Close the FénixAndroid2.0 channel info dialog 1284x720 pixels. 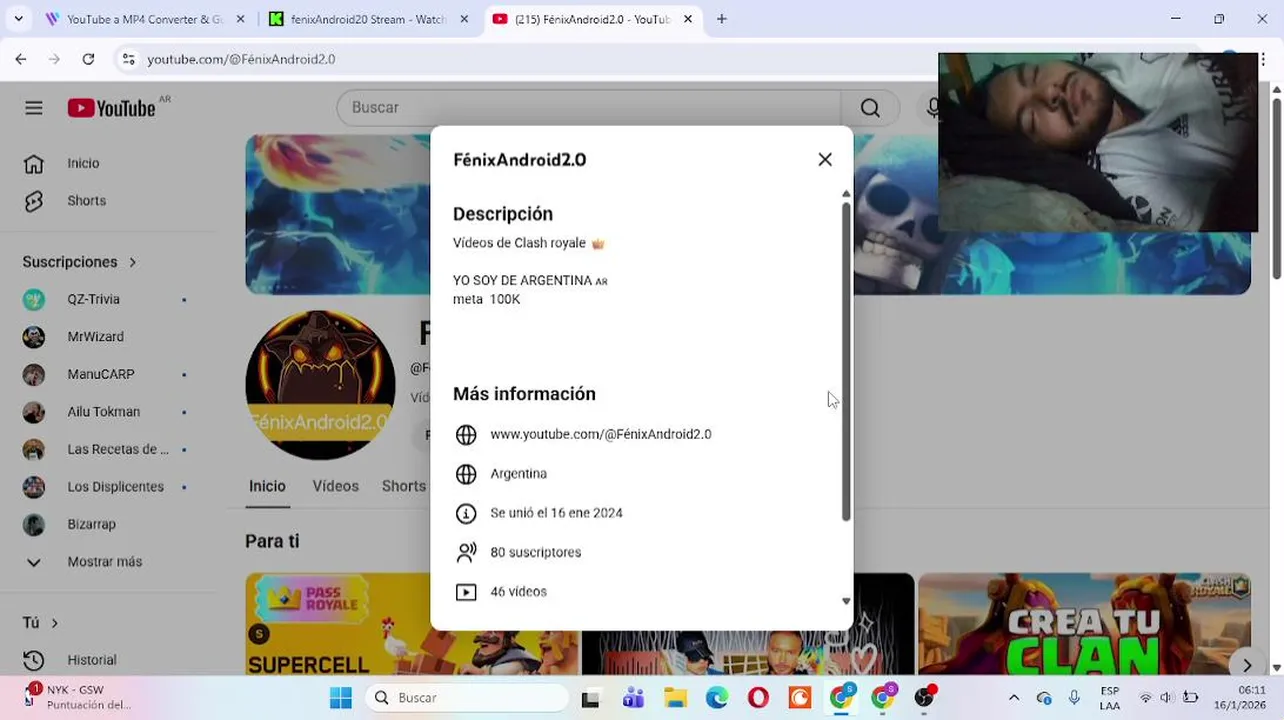(825, 159)
